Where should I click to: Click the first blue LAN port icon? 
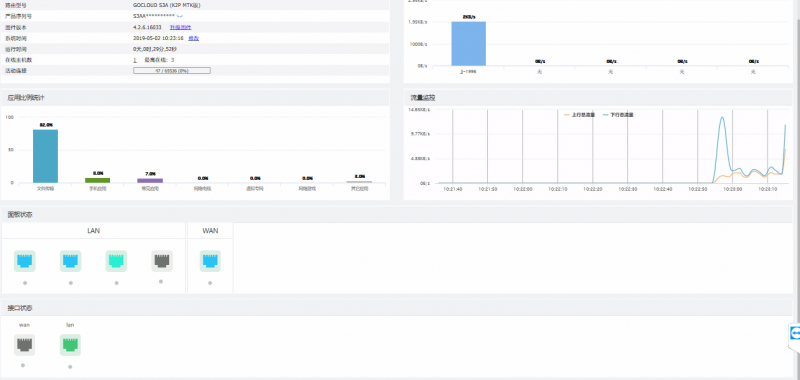point(24,261)
